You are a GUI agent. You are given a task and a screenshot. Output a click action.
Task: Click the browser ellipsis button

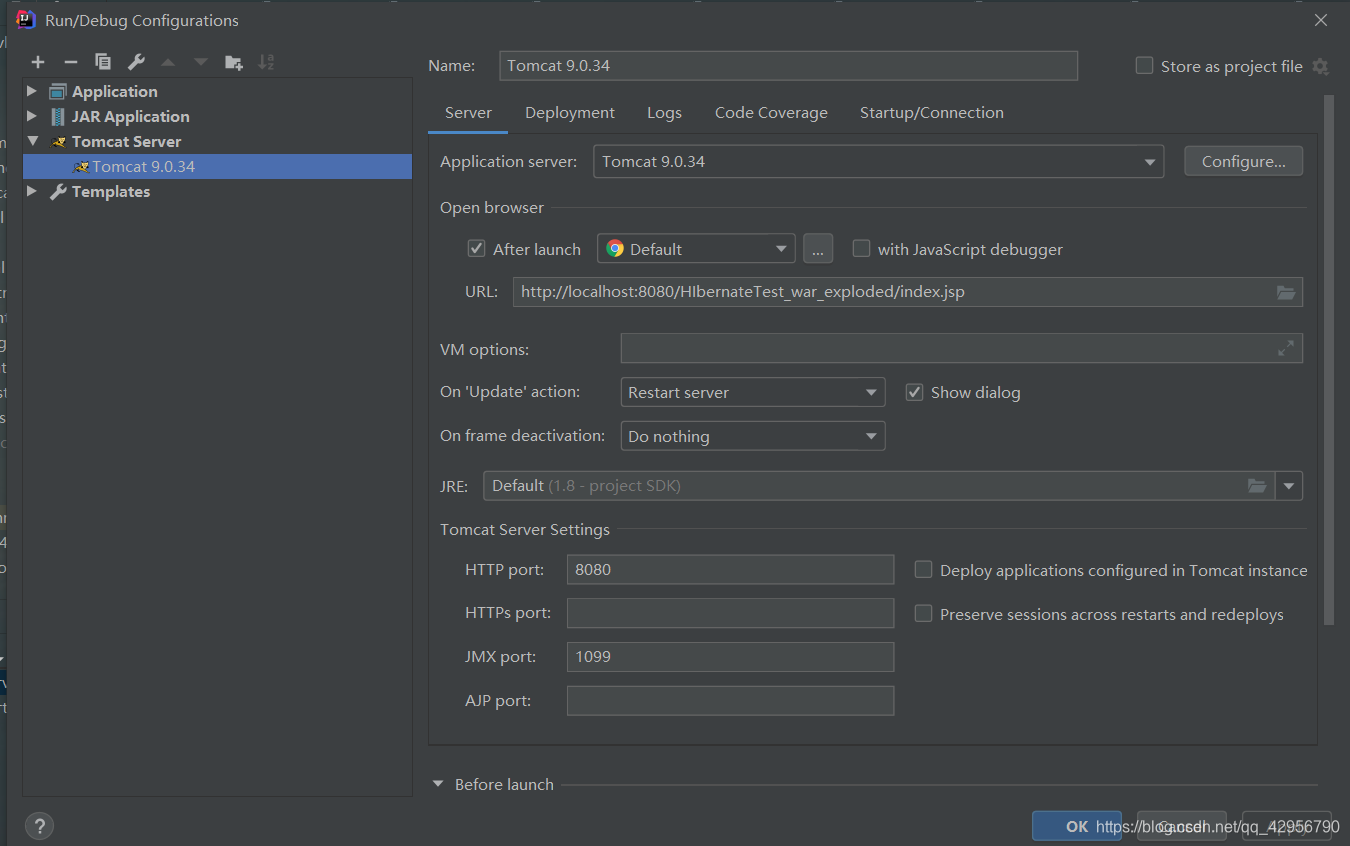click(818, 249)
